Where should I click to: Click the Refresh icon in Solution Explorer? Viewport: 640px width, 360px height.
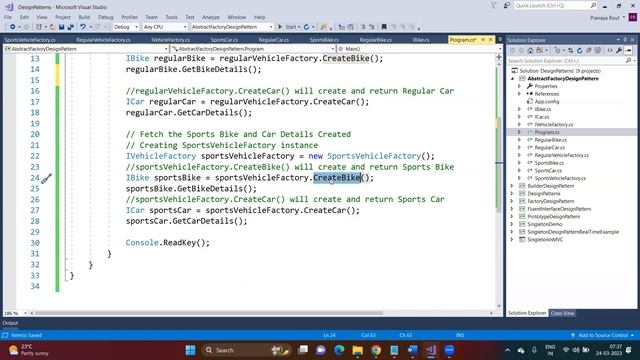[x=579, y=51]
